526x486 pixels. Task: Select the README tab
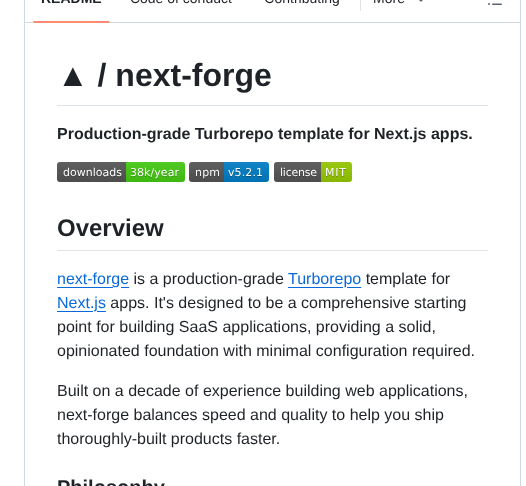71,3
